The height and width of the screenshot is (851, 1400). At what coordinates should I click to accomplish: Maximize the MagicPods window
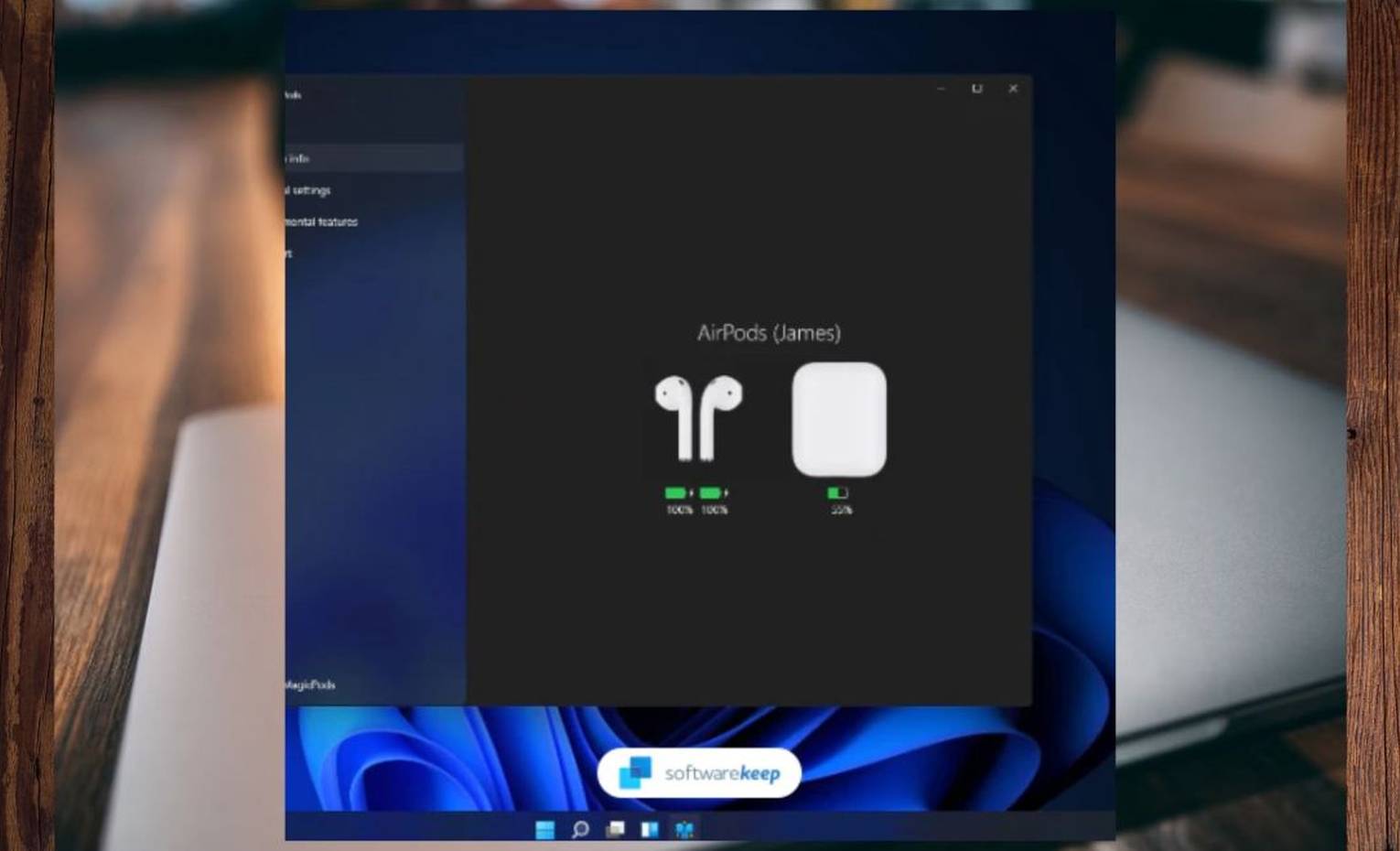(976, 89)
